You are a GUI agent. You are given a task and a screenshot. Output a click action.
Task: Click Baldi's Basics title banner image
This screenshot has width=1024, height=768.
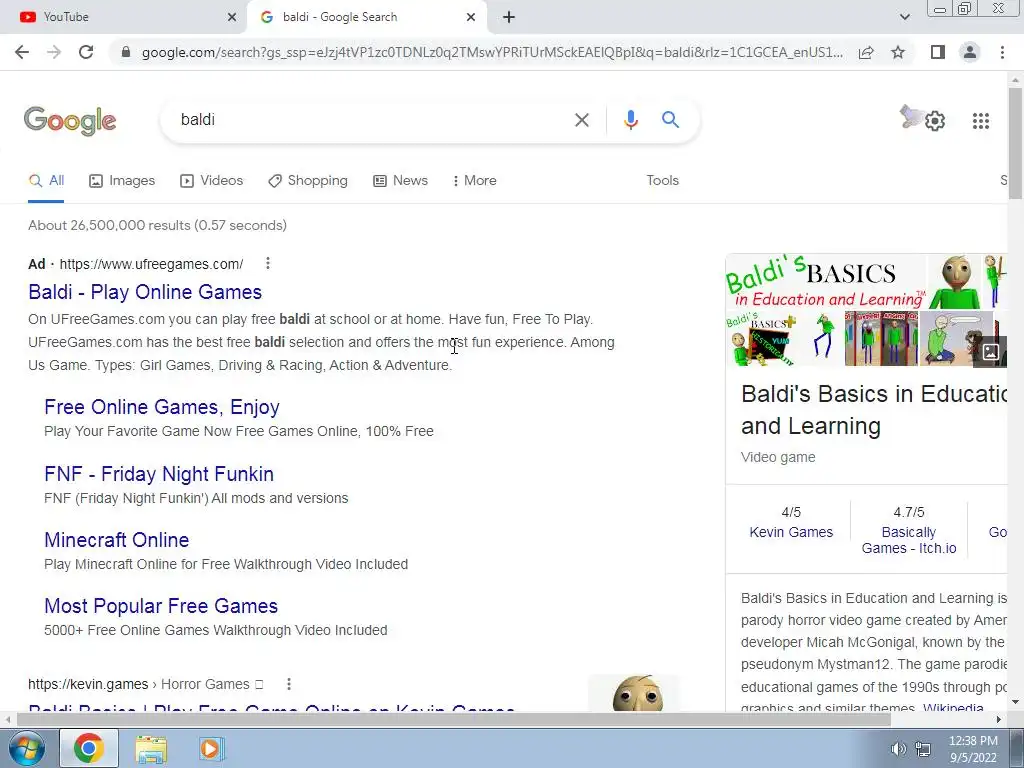click(825, 282)
